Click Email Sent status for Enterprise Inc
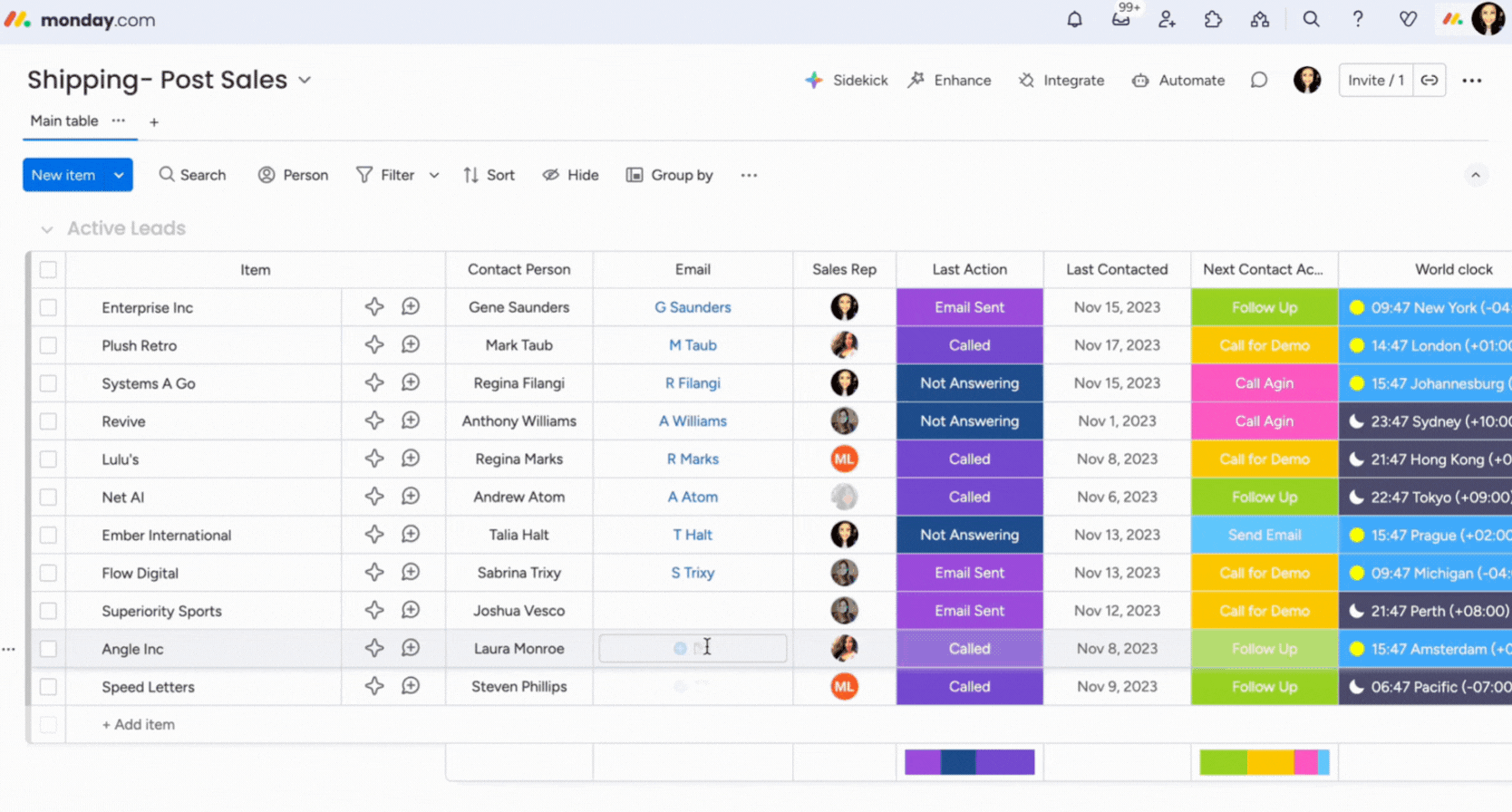The height and width of the screenshot is (812, 1512). pos(970,307)
